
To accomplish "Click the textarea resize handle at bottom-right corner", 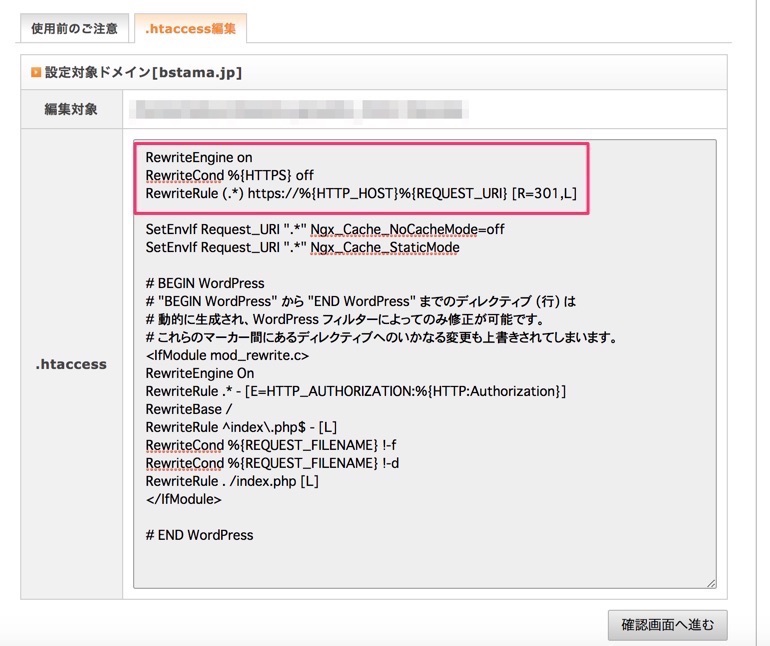I will coord(711,583).
